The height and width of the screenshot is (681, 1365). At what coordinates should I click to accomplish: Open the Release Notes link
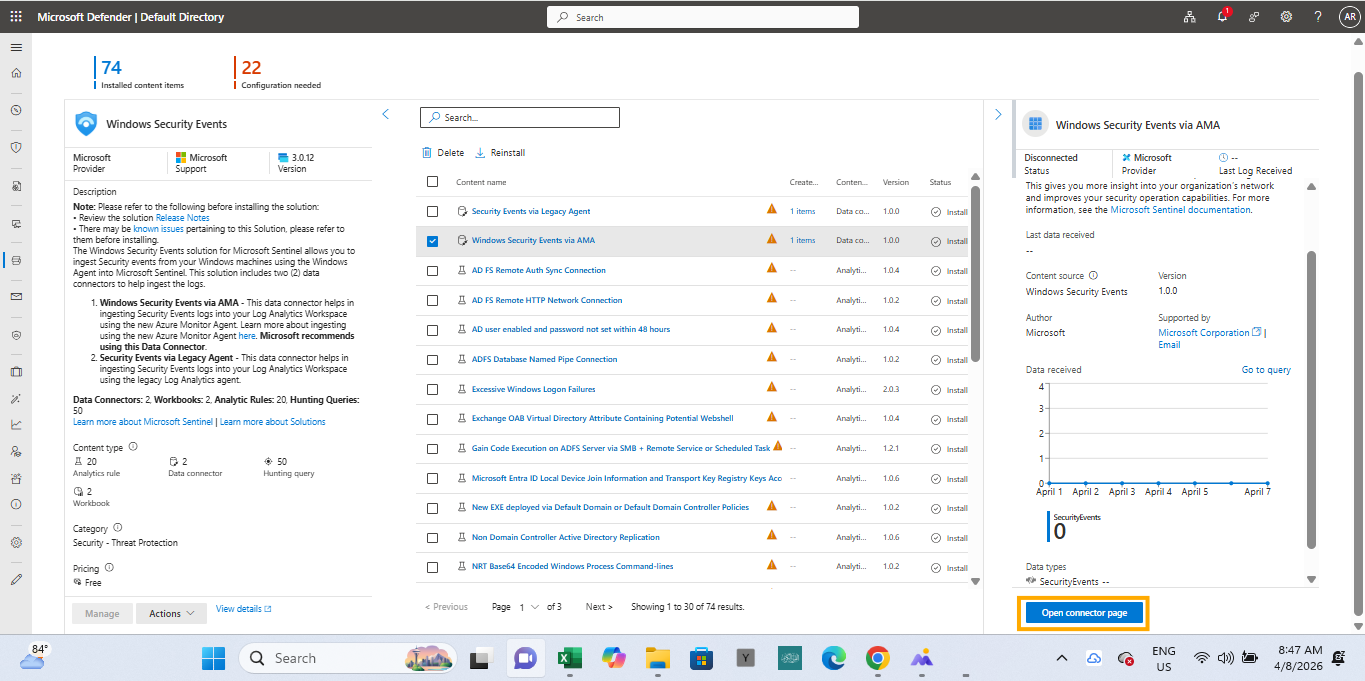click(183, 217)
